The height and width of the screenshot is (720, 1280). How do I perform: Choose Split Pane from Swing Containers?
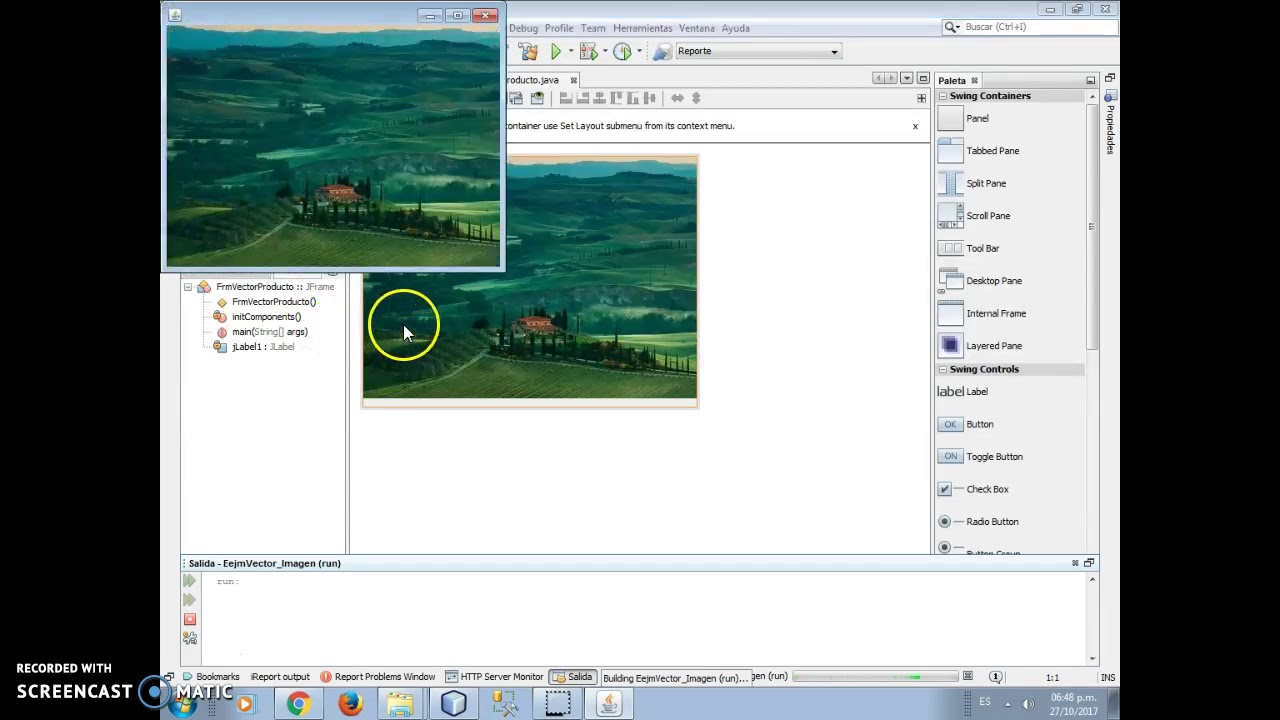(x=972, y=183)
